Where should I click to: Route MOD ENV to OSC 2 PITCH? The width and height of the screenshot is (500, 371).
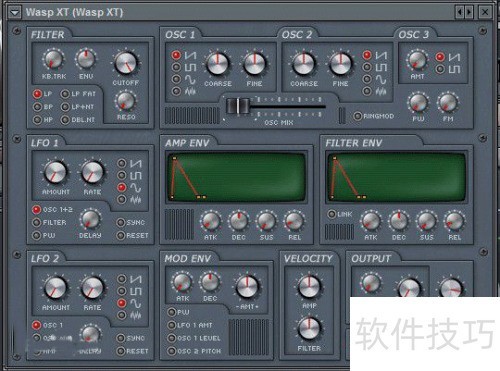point(171,351)
